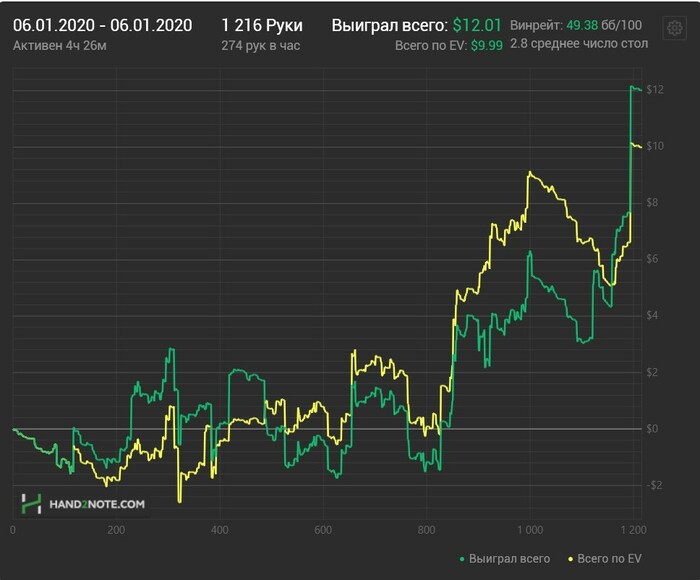Viewport: 700px width, 580px height.
Task: Click the $8 y-axis label
Action: [652, 203]
